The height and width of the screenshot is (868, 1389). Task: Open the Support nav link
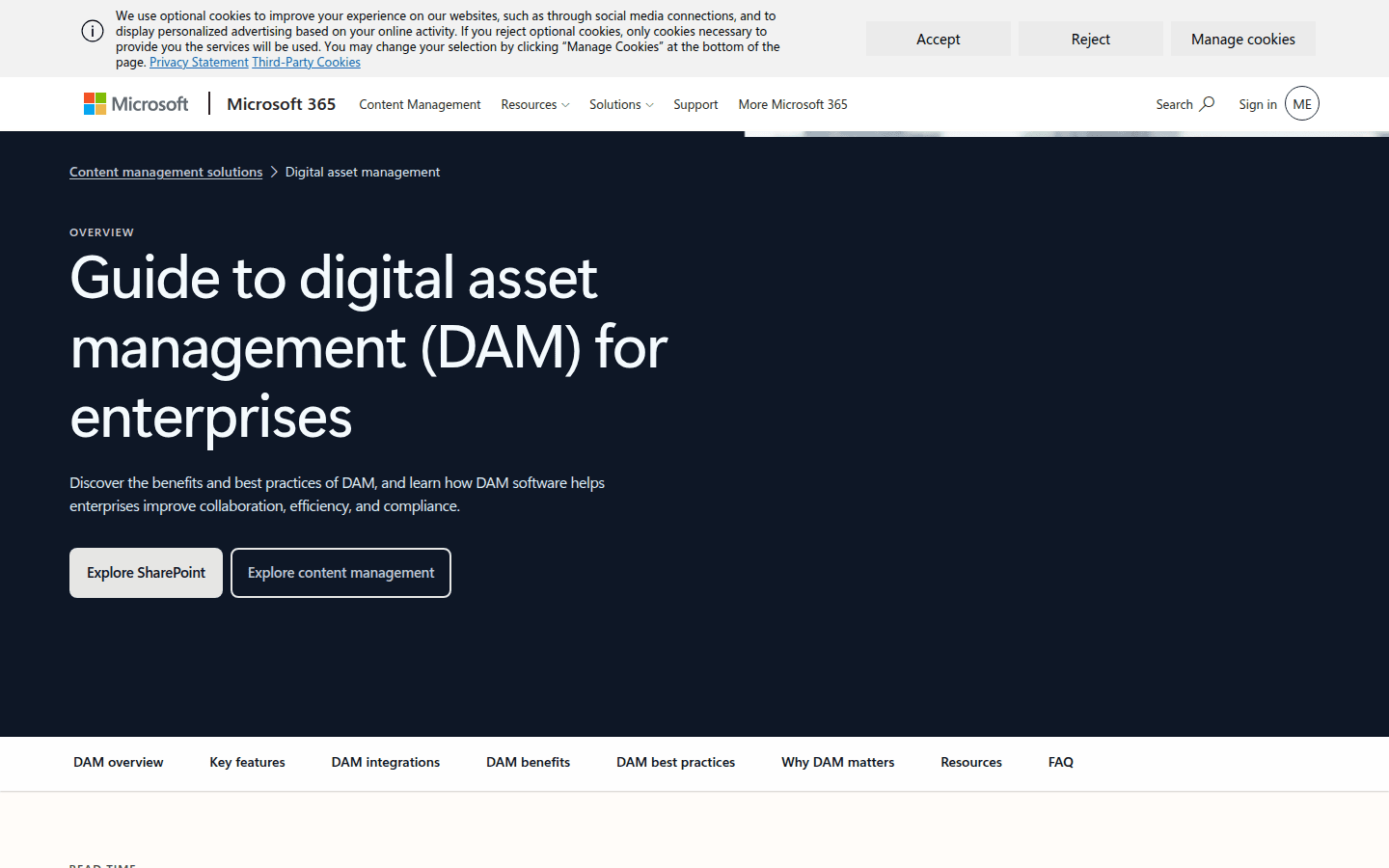(695, 104)
